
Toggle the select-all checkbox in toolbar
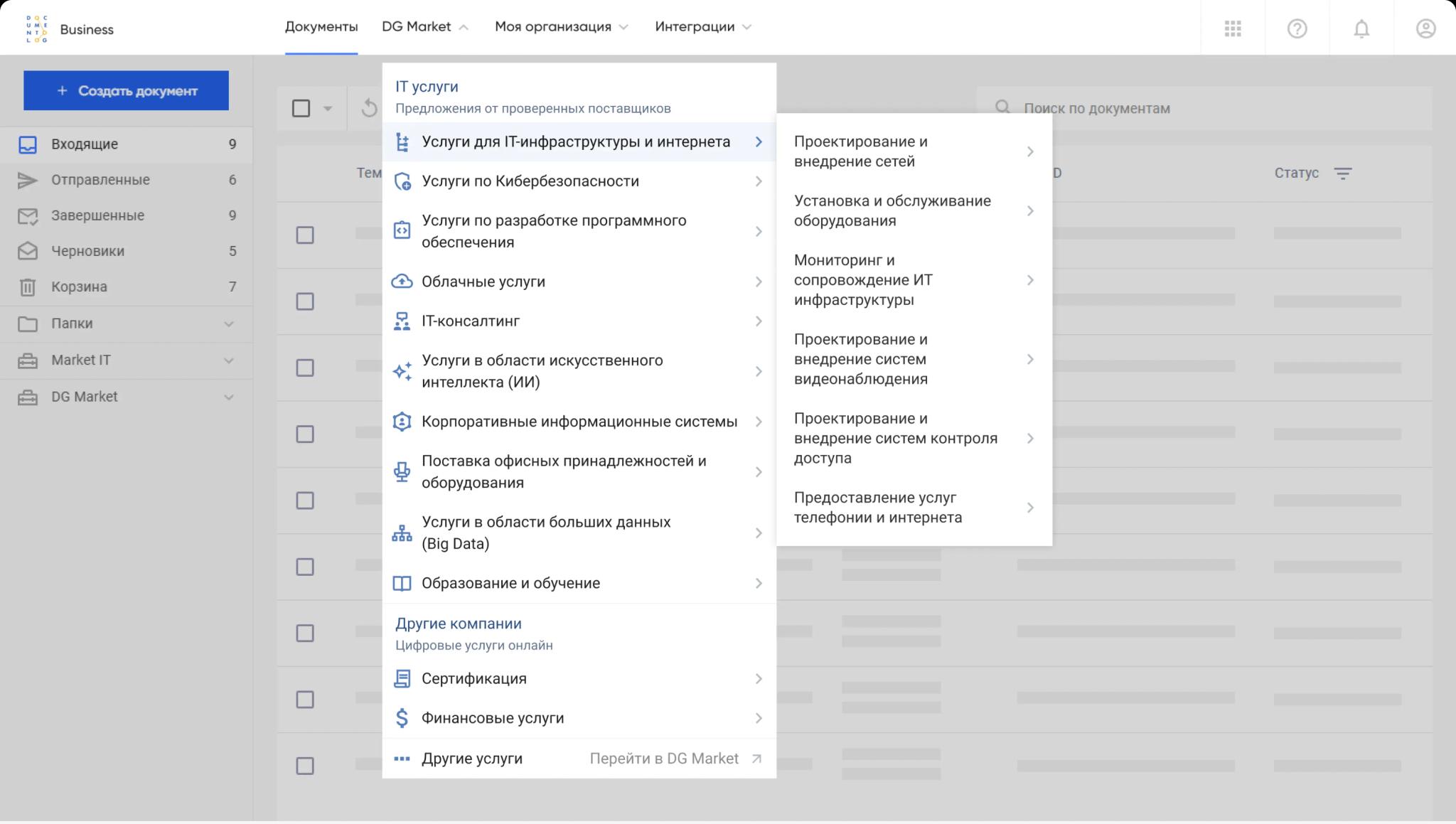tap(301, 108)
